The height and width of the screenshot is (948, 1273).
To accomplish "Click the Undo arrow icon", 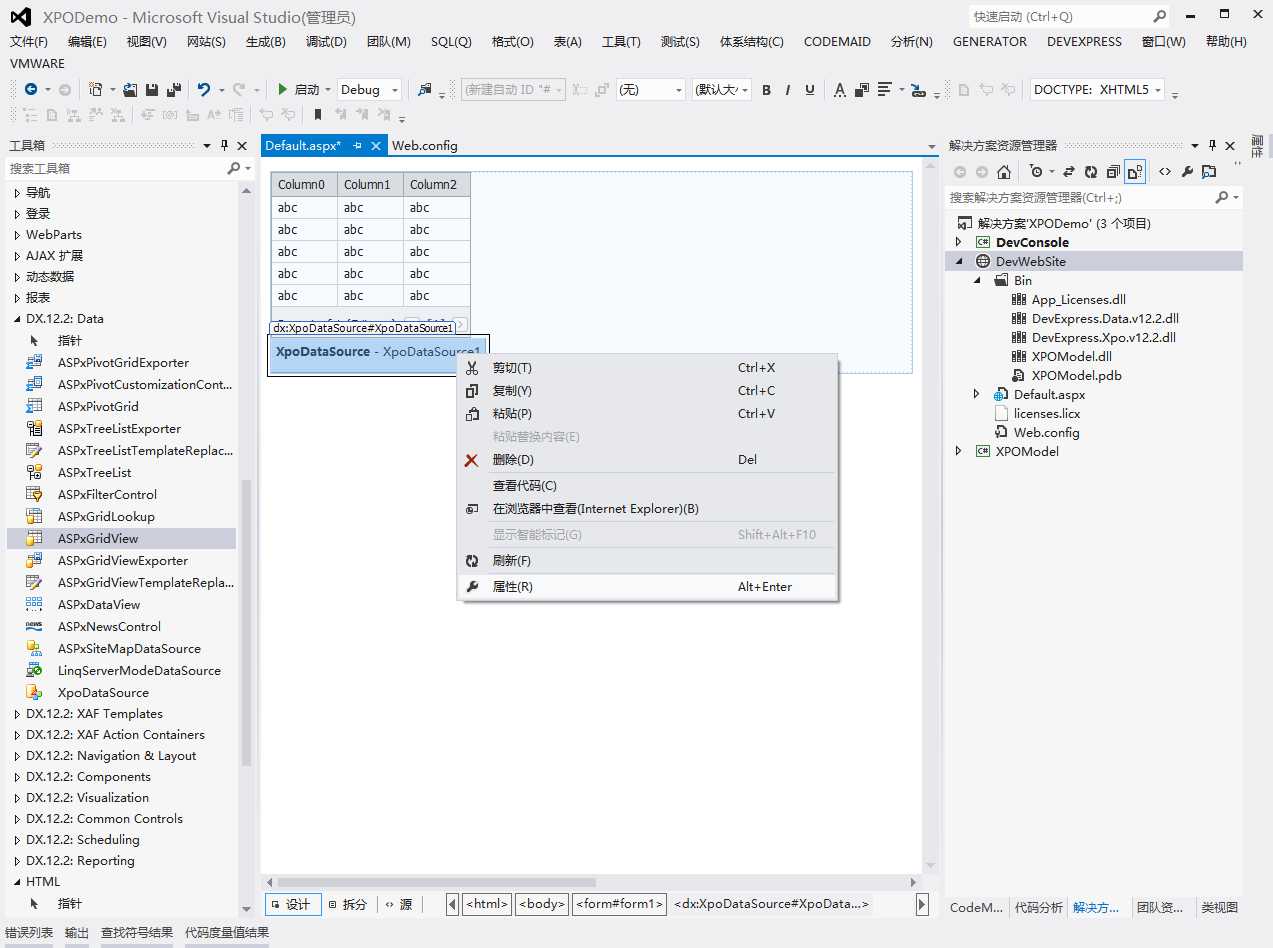I will click(204, 90).
